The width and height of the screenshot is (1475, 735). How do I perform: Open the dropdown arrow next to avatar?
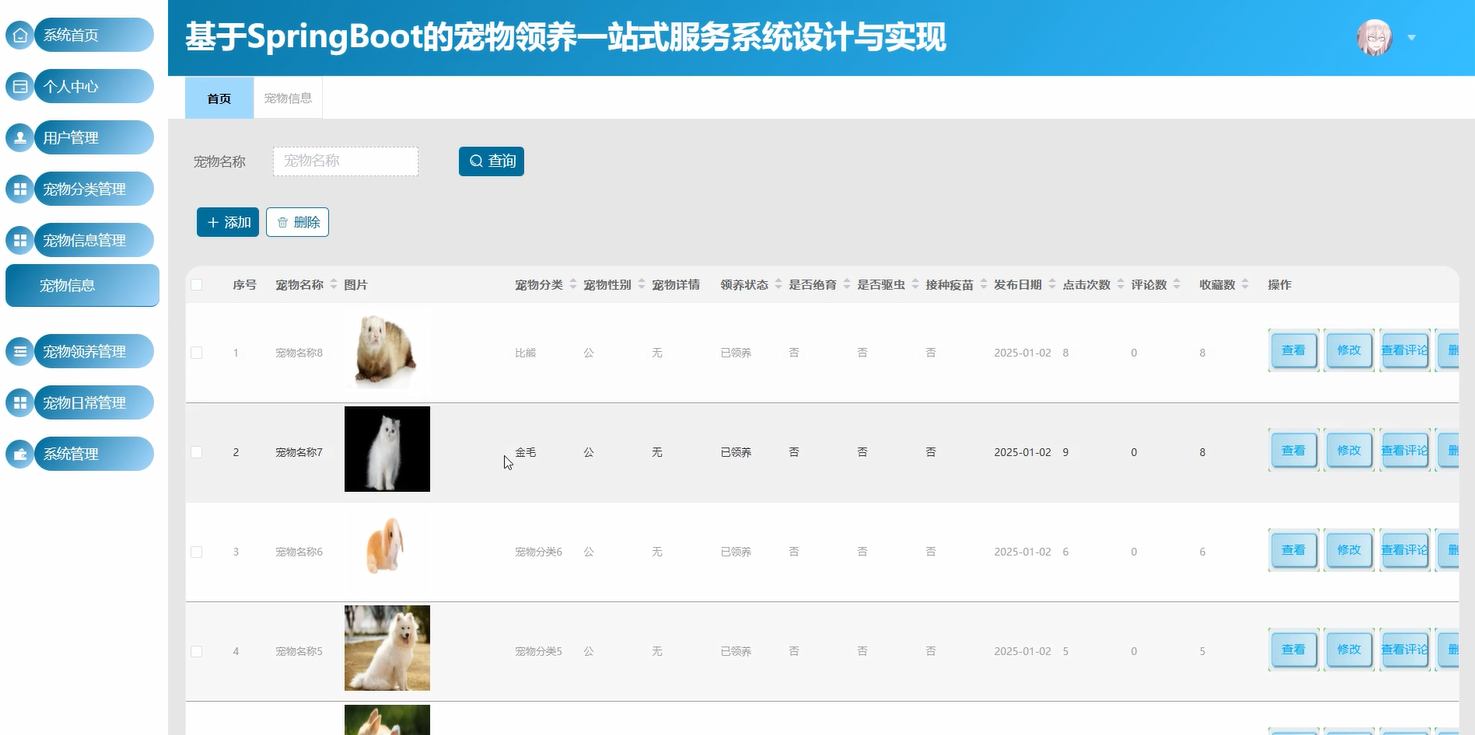pyautogui.click(x=1412, y=38)
